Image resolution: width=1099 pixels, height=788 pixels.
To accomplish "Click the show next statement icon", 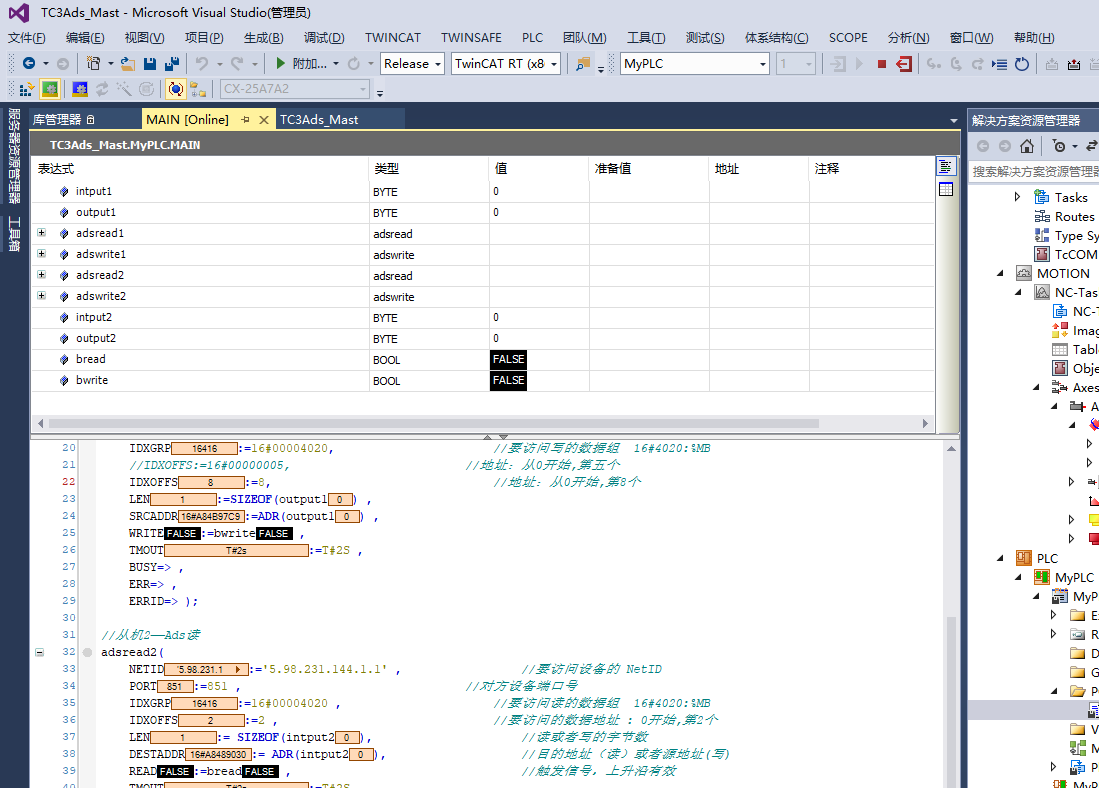I will (999, 64).
